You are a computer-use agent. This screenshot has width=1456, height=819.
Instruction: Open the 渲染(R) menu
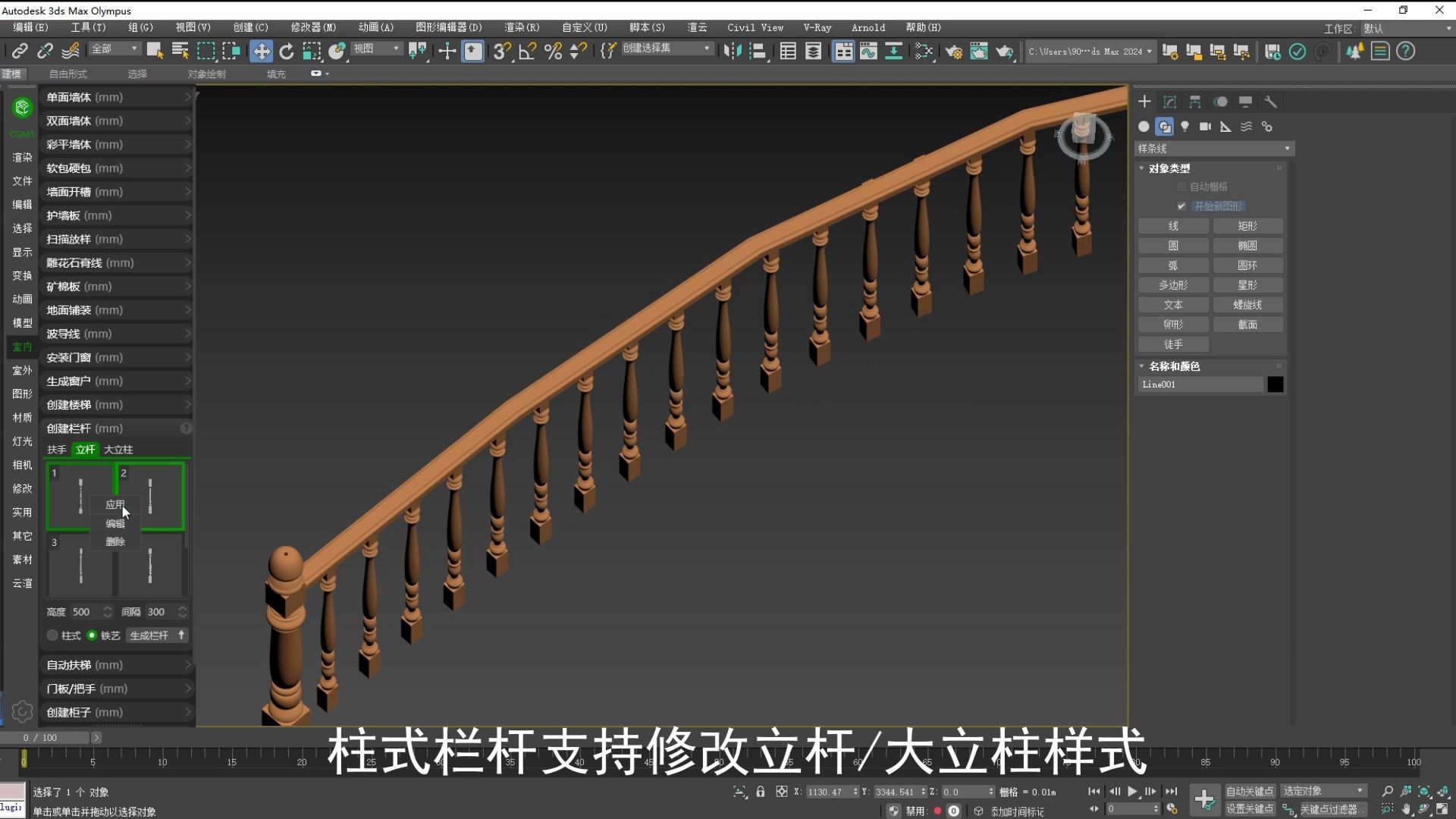pos(521,27)
